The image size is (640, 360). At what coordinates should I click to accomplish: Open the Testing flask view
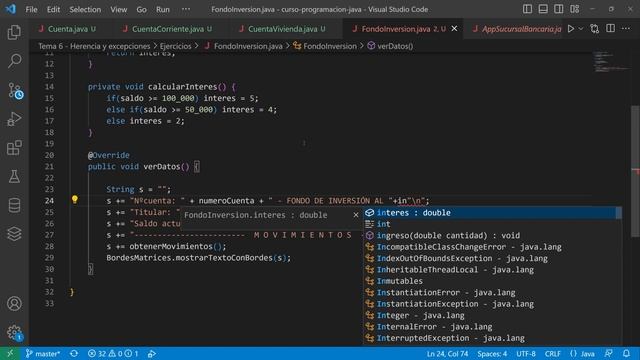click(x=14, y=176)
